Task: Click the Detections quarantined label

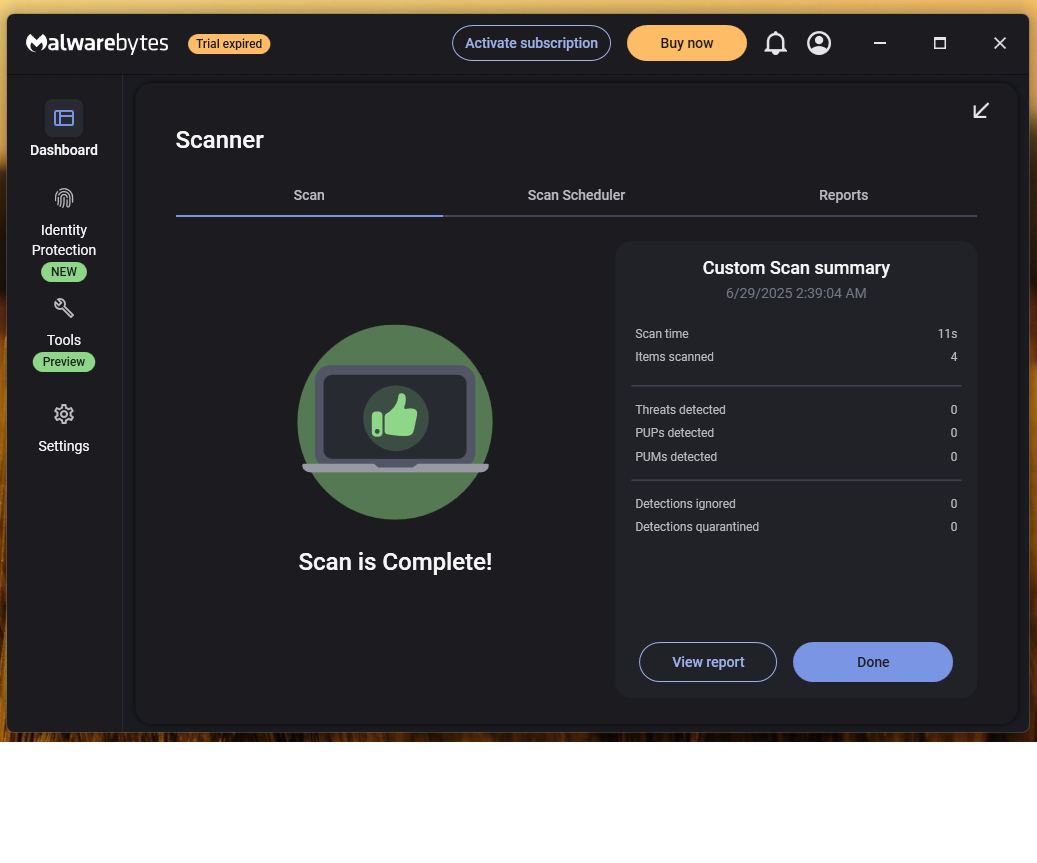Action: (x=696, y=527)
